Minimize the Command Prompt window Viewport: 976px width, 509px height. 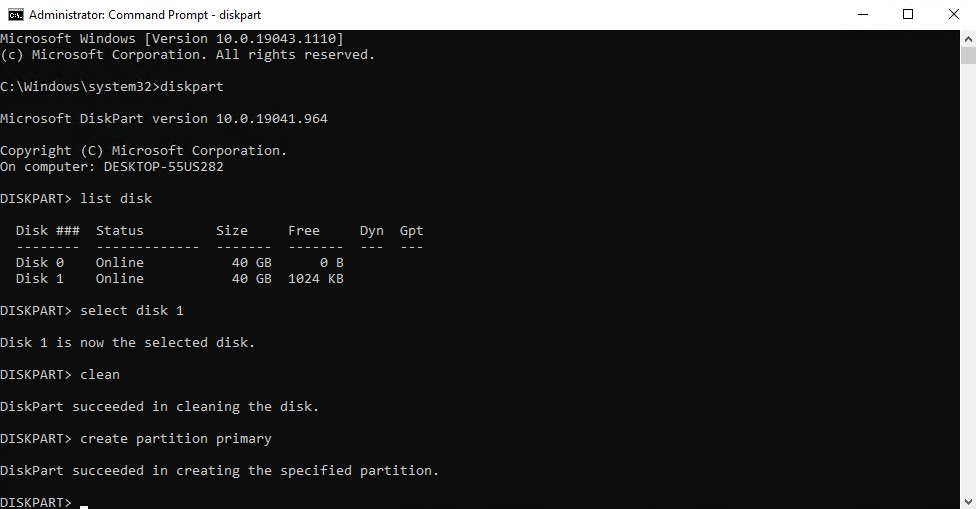(863, 14)
